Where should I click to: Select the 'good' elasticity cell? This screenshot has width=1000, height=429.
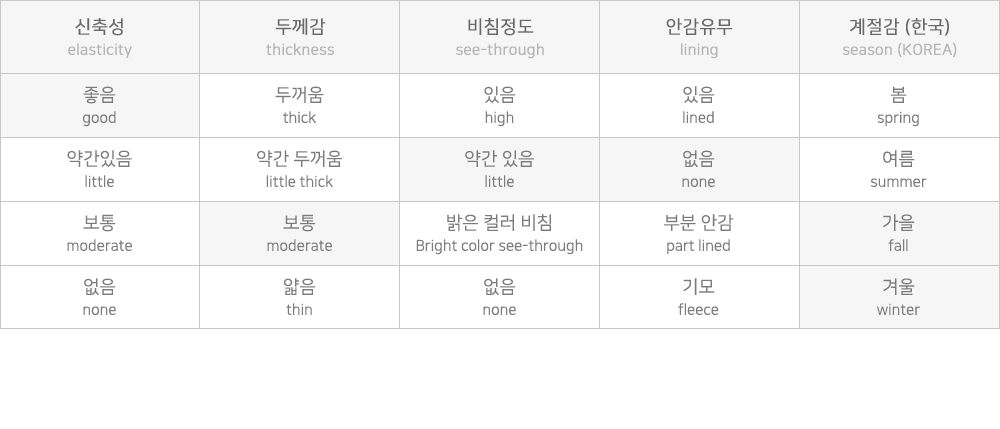(99, 106)
